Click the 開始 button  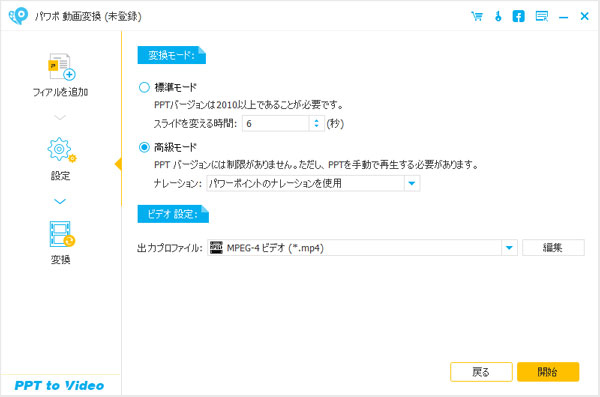click(548, 372)
